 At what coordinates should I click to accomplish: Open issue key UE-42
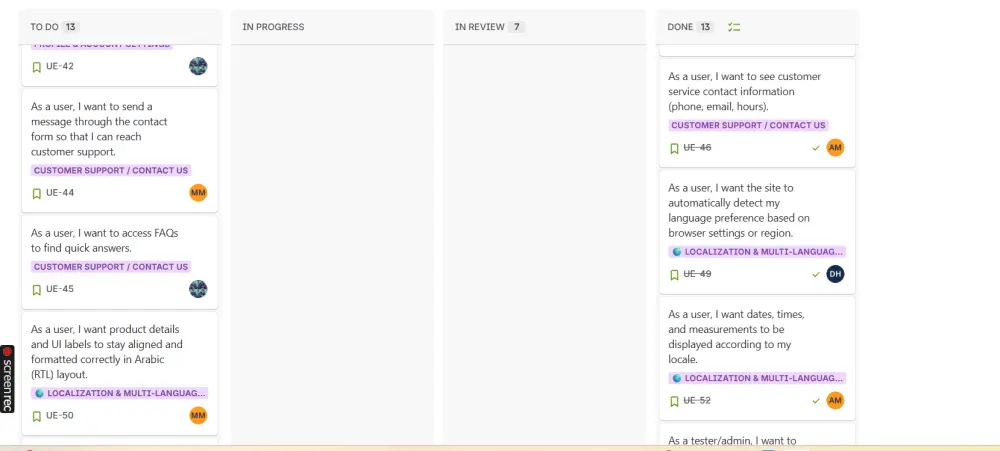coord(60,66)
